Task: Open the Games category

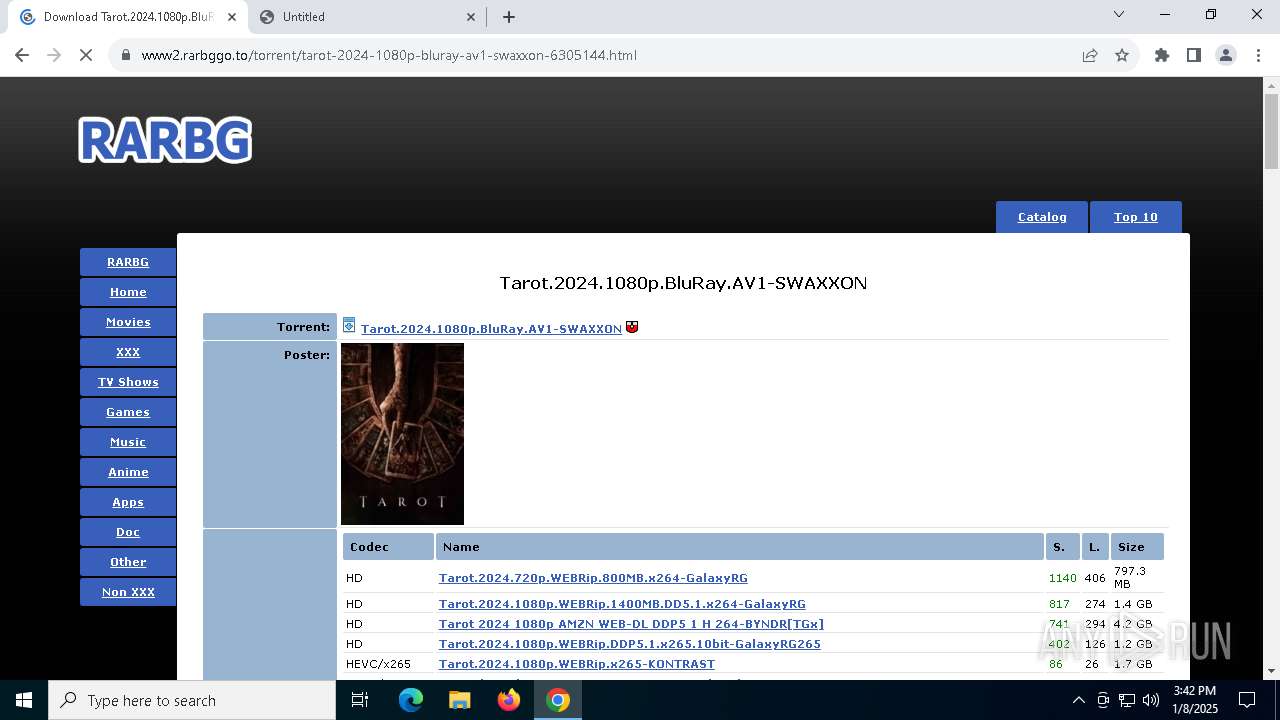Action: click(x=128, y=412)
